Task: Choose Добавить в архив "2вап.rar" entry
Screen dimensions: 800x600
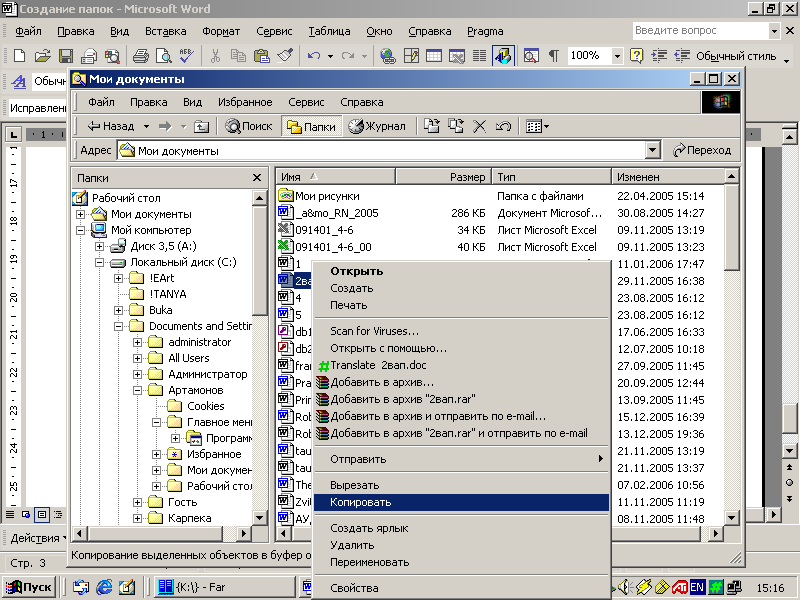Action: click(461, 399)
